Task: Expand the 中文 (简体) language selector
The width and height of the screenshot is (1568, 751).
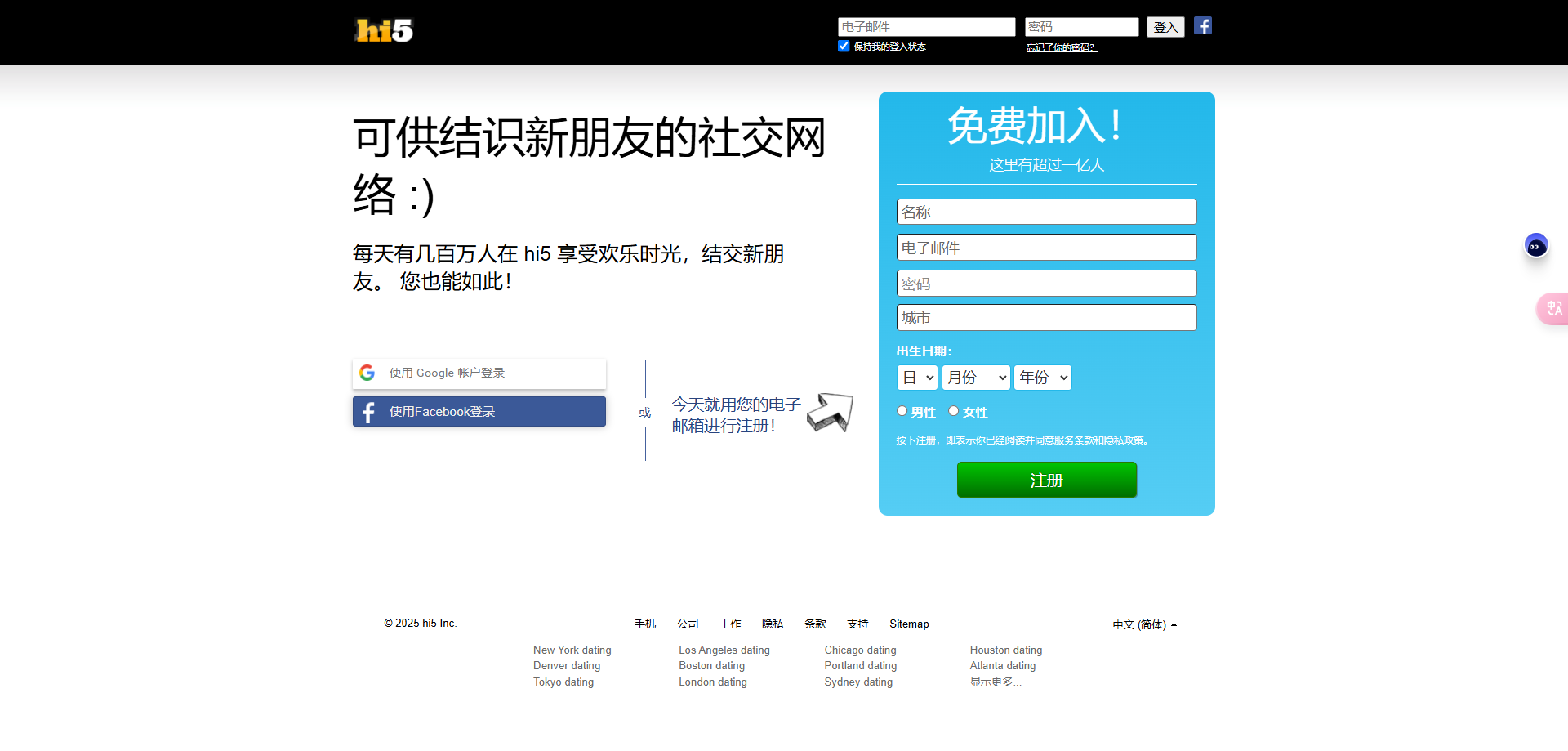Action: (x=1144, y=624)
